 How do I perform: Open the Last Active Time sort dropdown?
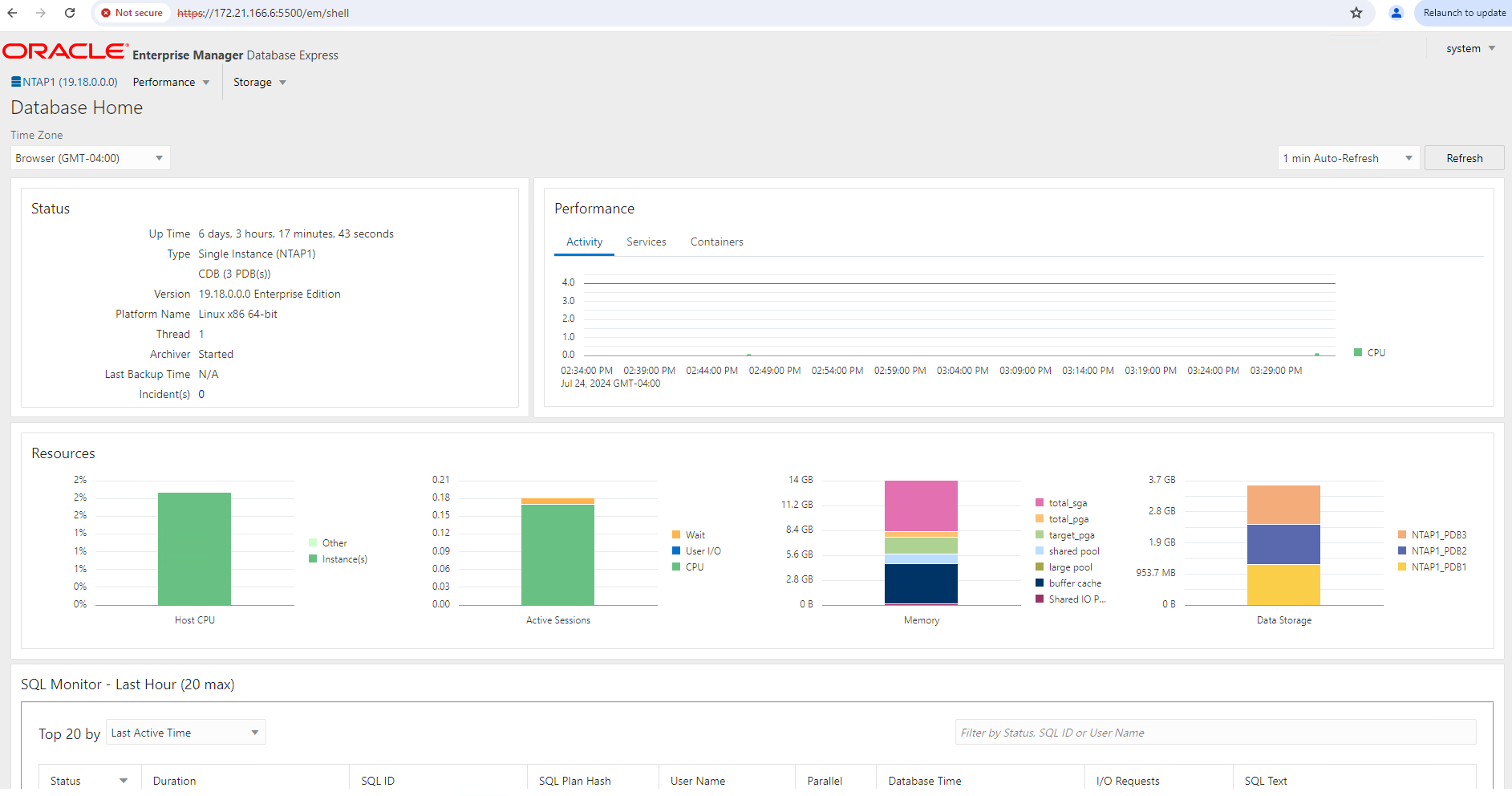tap(185, 733)
